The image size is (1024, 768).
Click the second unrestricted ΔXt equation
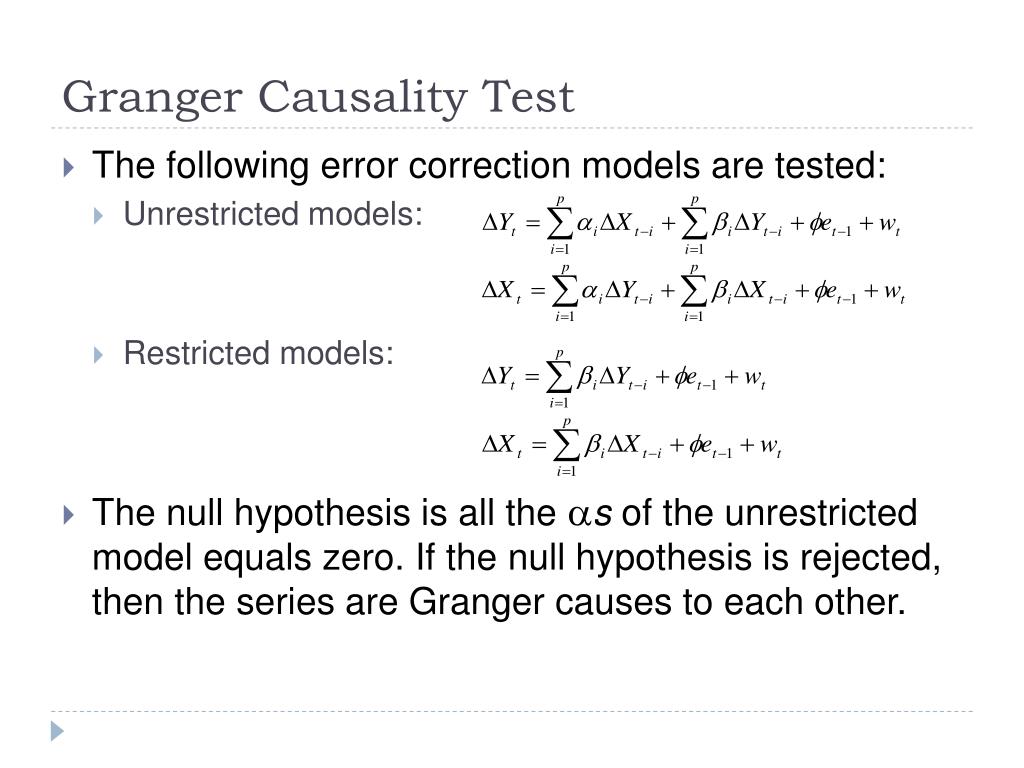693,292
